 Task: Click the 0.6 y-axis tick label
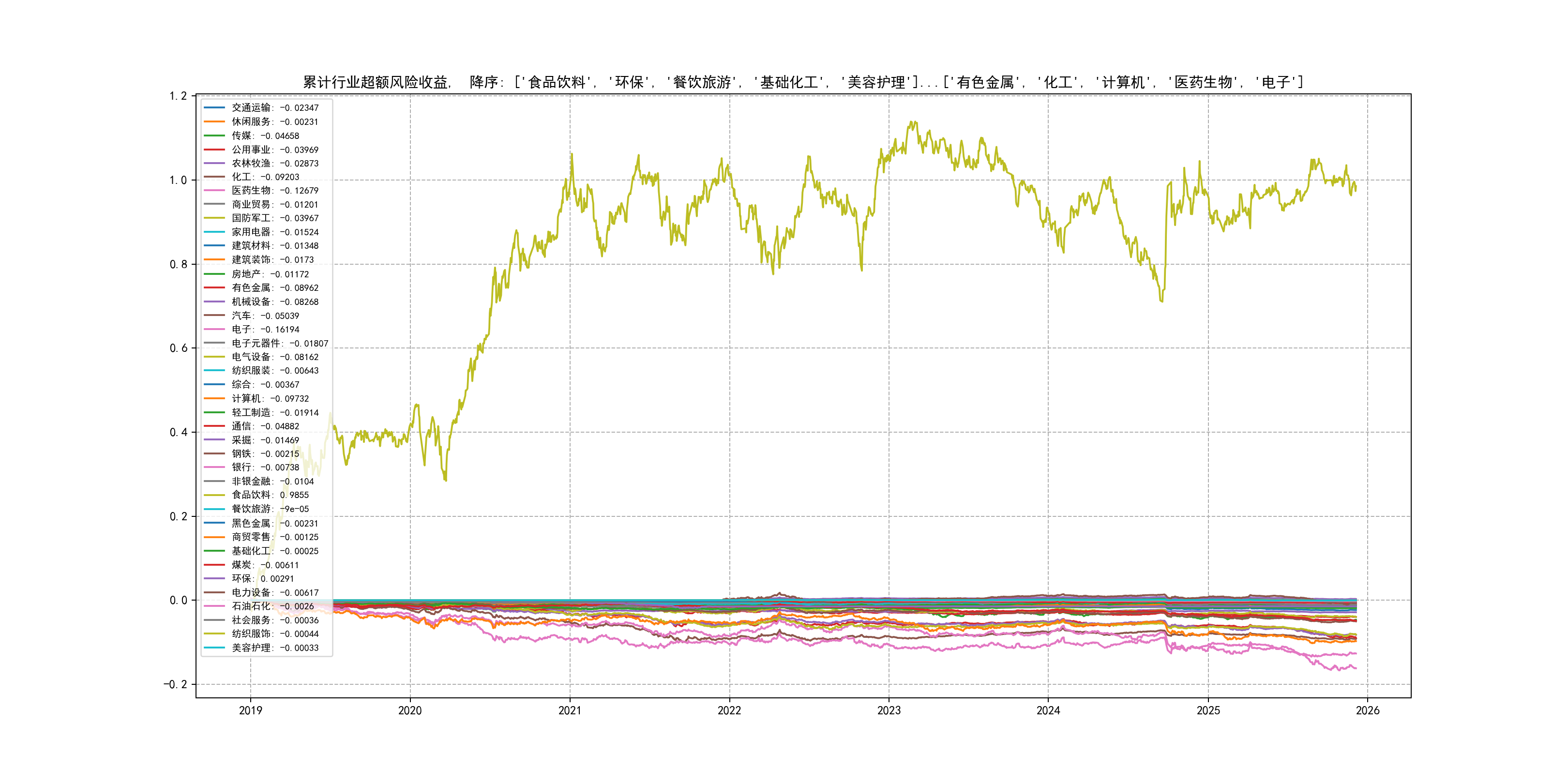(x=179, y=348)
